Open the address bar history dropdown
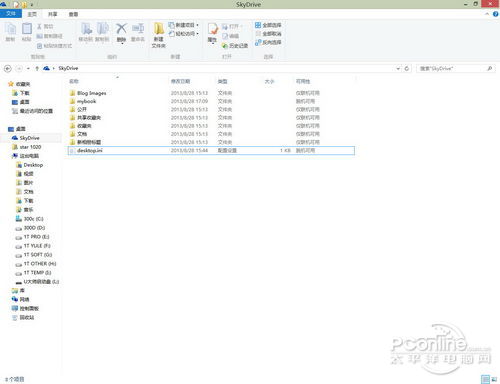The width and height of the screenshot is (500, 384). coord(398,68)
